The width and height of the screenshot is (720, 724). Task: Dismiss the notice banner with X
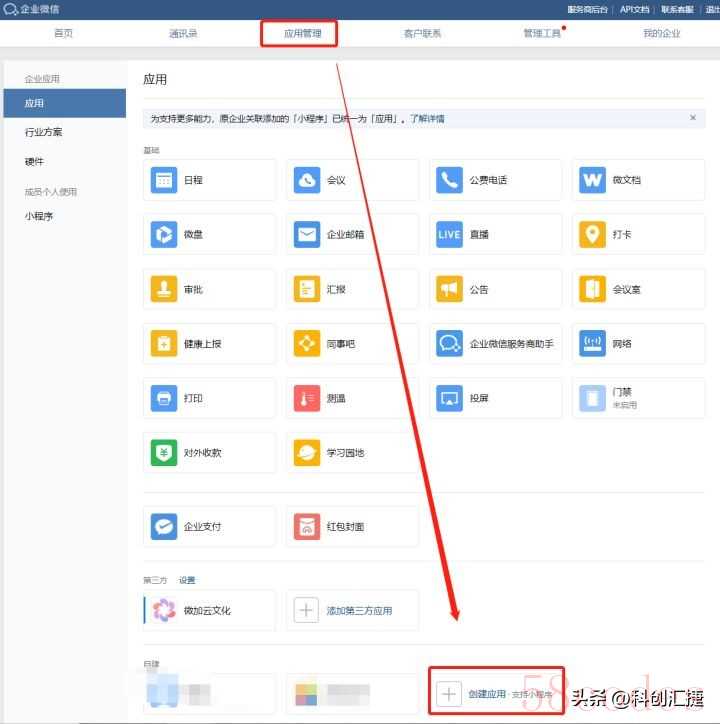693,118
